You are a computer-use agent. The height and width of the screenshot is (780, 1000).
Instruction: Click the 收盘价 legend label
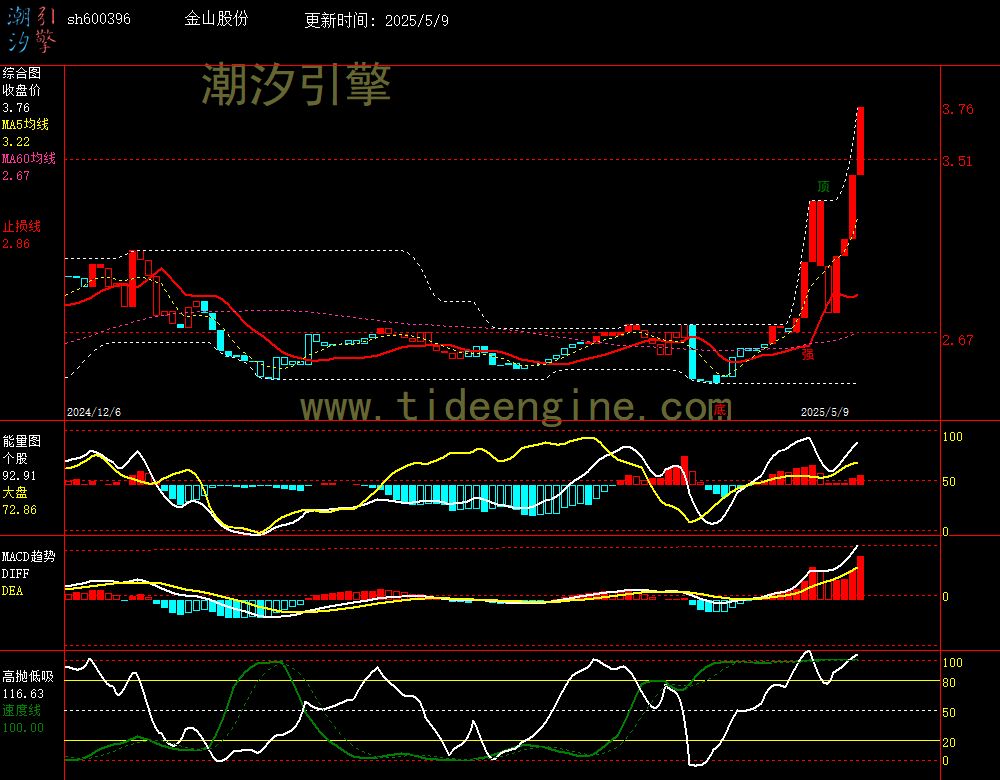(21, 91)
